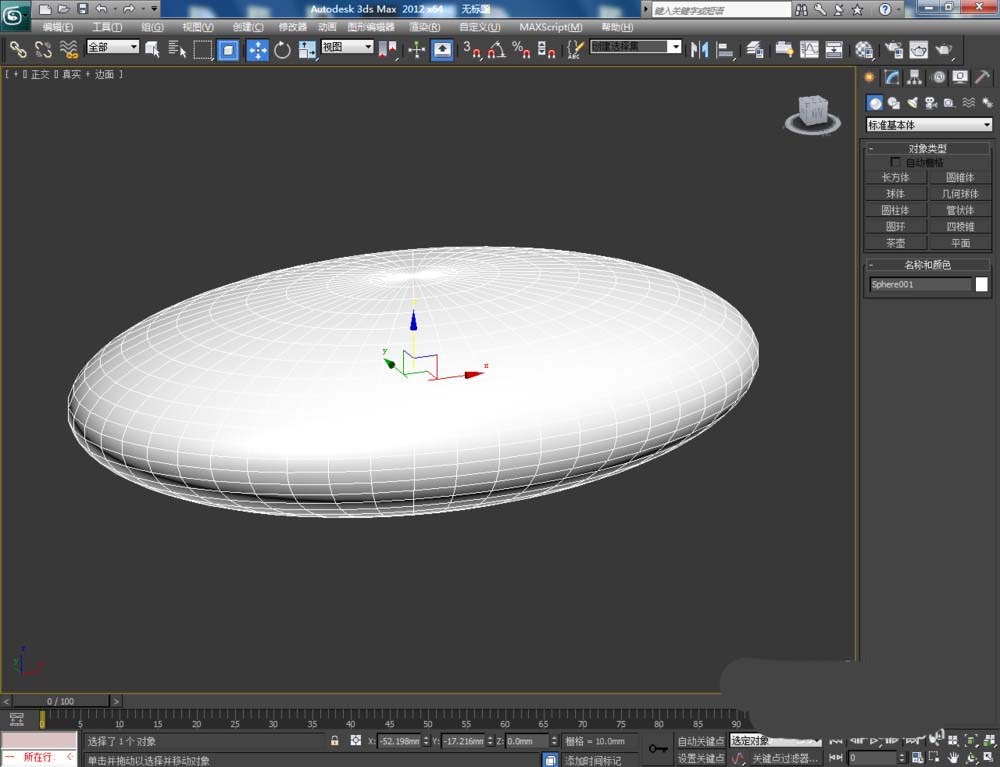Activate the Select and Rotate tool
1000x767 pixels.
coord(282,49)
